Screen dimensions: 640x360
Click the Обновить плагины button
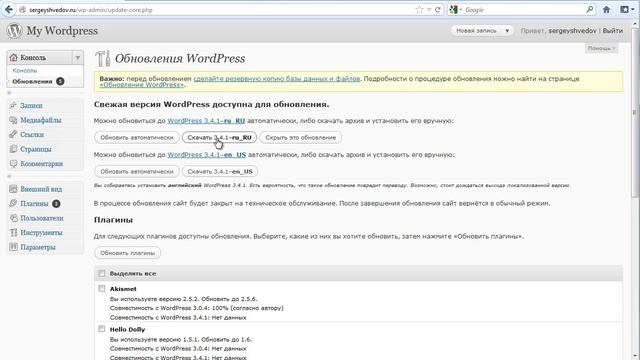point(127,253)
